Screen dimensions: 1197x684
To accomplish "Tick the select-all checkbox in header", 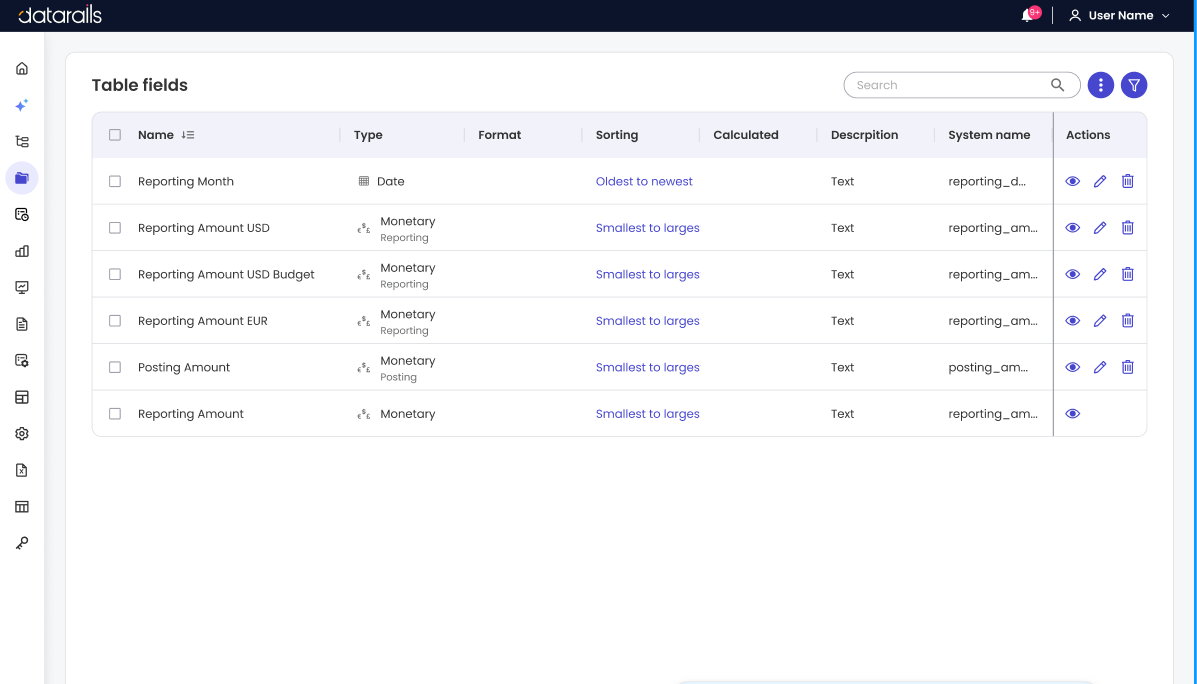I will (x=115, y=135).
